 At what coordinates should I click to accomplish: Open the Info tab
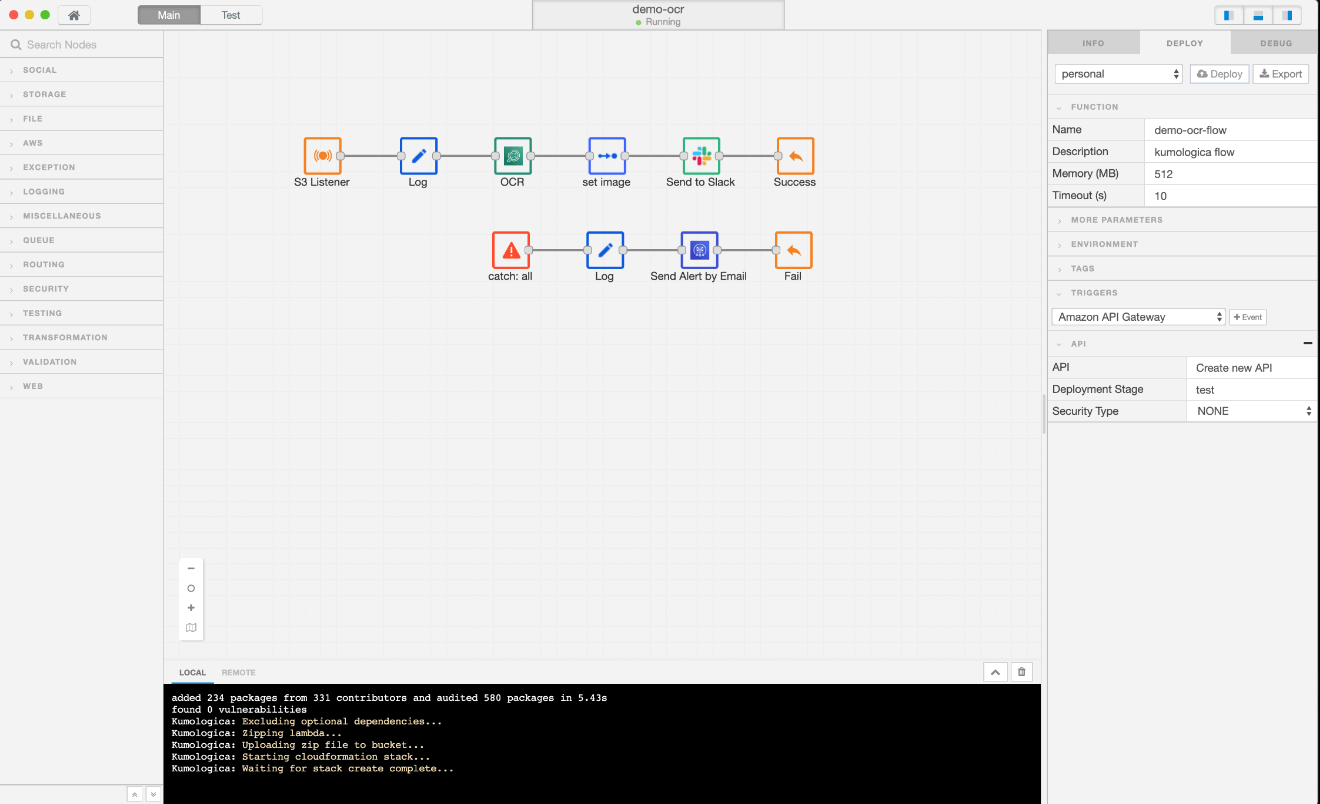(1093, 43)
